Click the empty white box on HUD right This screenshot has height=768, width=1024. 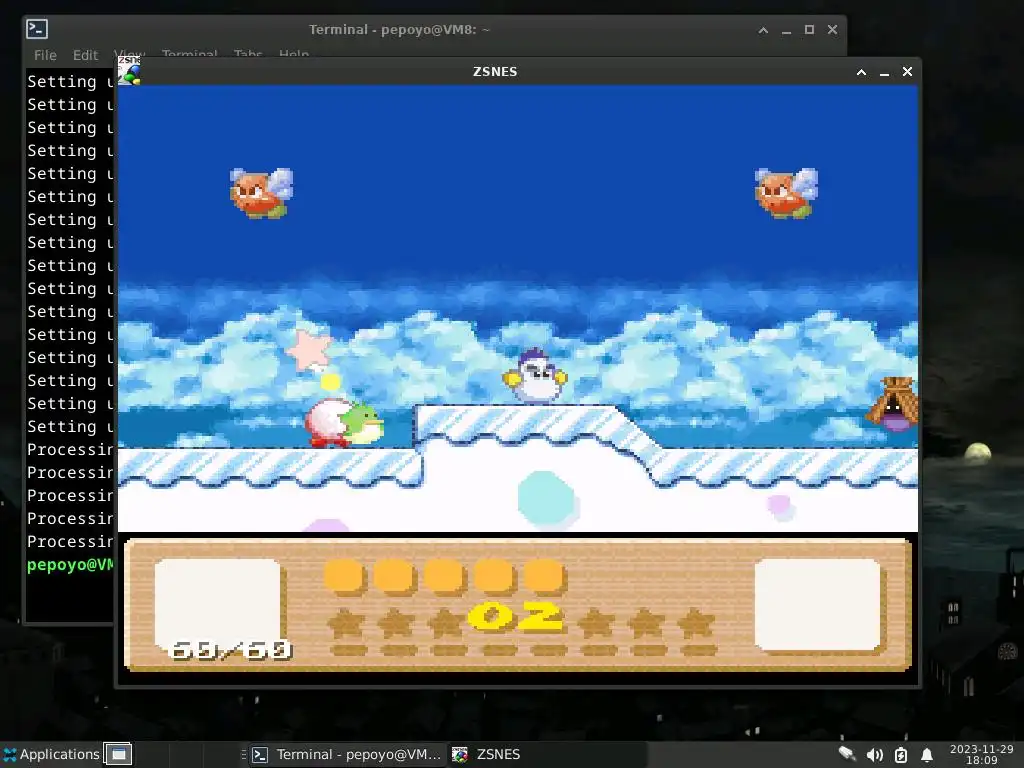pos(818,605)
